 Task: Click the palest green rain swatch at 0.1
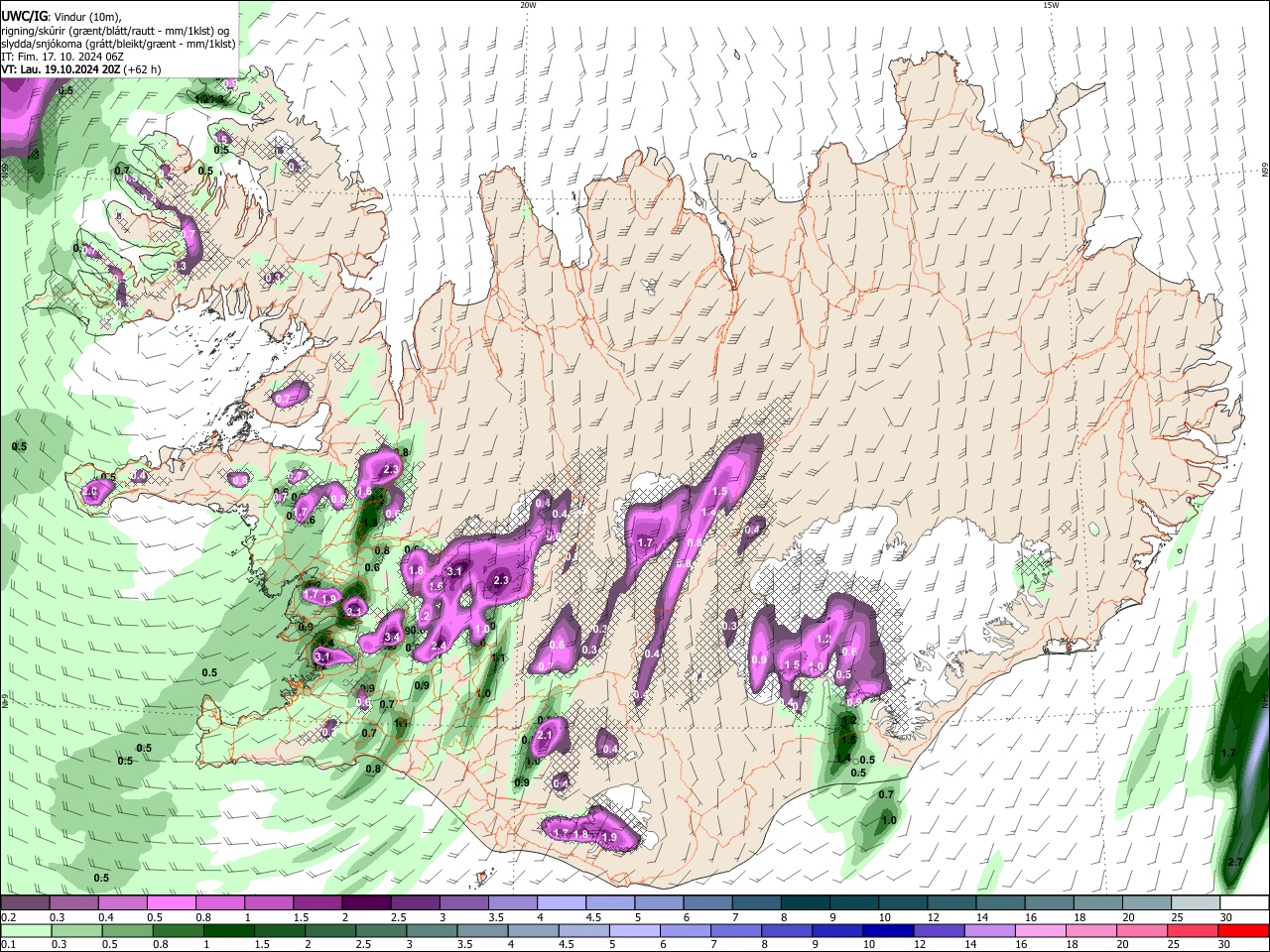pos(26,930)
